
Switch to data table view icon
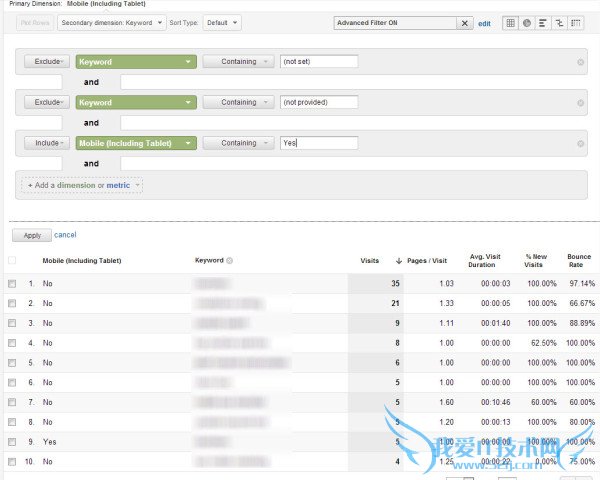[x=510, y=23]
